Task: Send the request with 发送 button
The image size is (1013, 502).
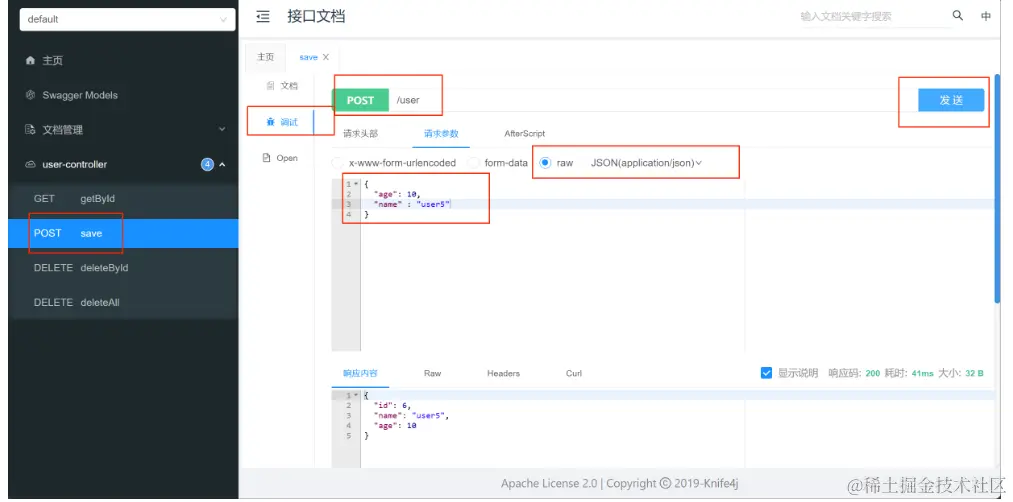Action: tap(951, 100)
